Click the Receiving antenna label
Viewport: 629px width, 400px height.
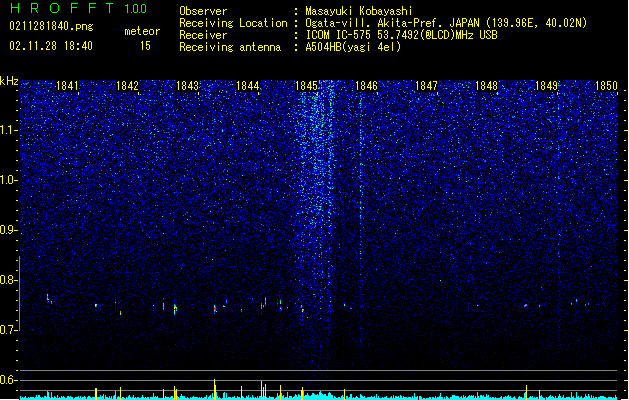coord(230,47)
